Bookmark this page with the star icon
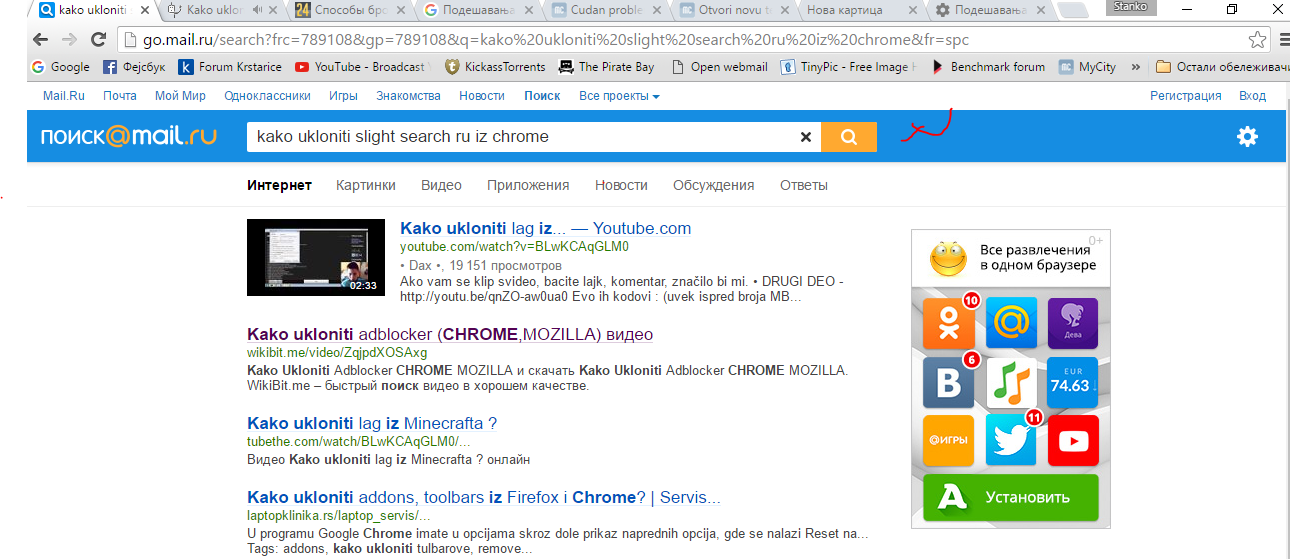 pos(1257,41)
